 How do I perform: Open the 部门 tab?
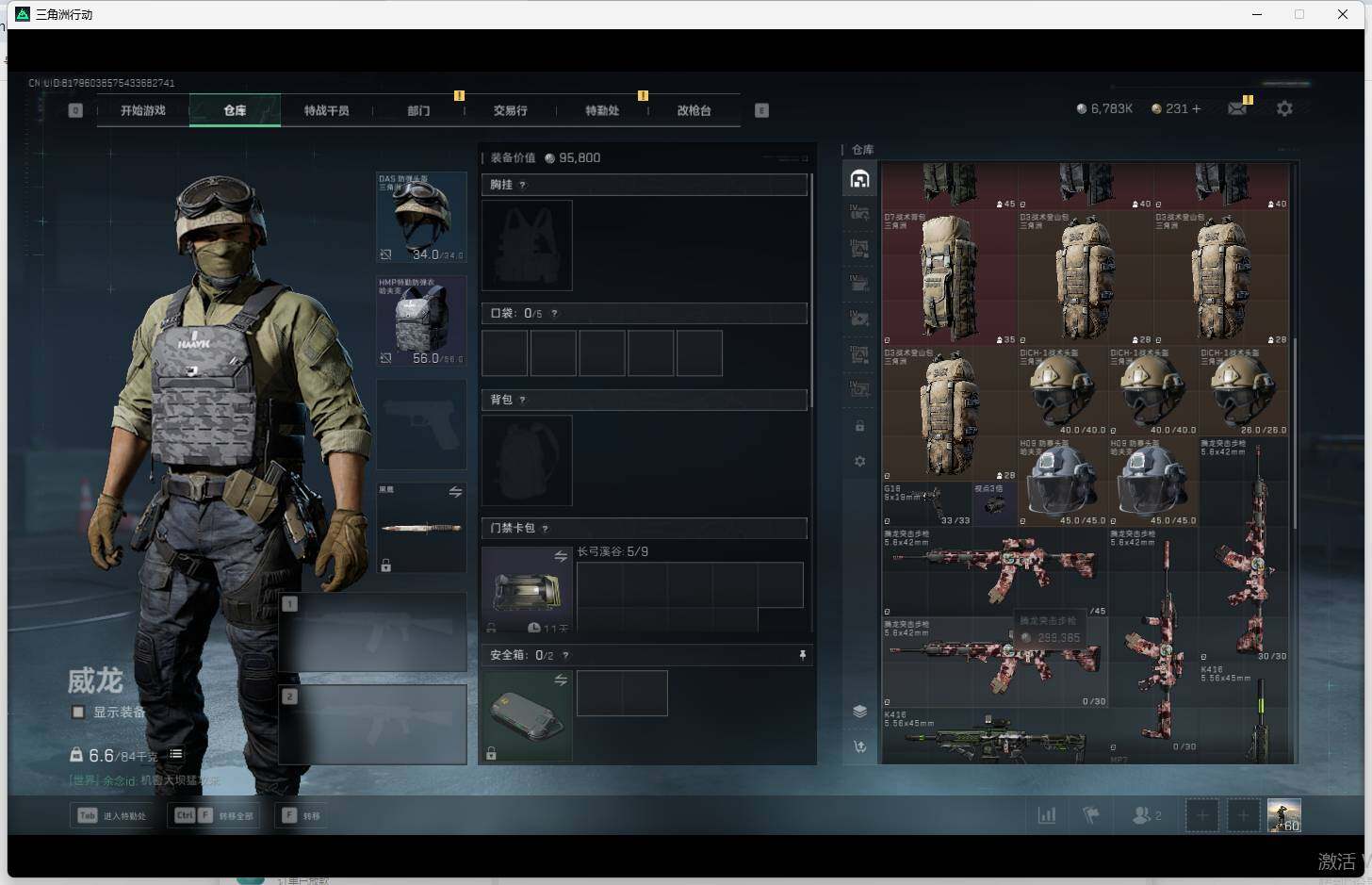point(418,110)
